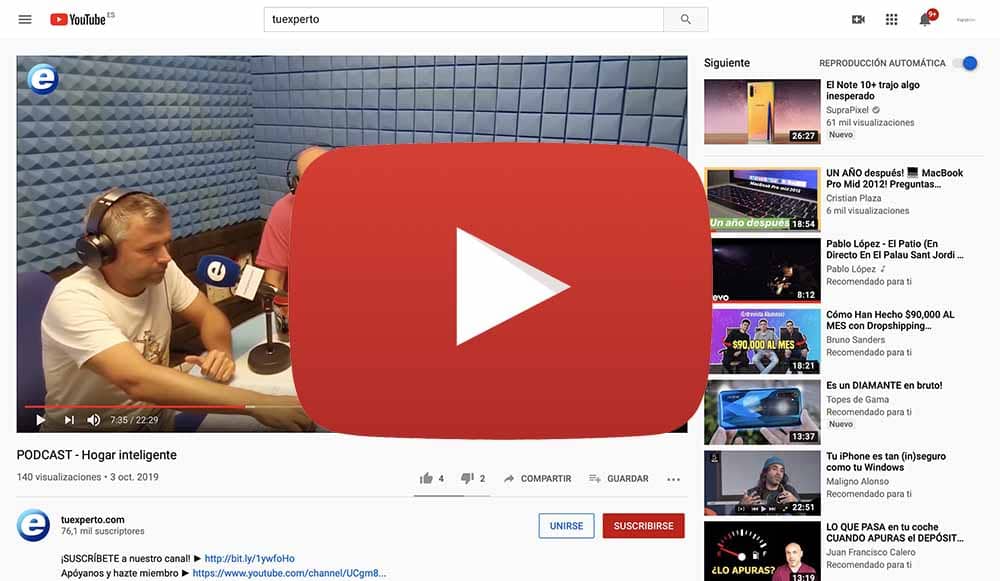Open the YouTube apps grid icon
Viewport: 1000px width, 581px height.
[x=892, y=20]
